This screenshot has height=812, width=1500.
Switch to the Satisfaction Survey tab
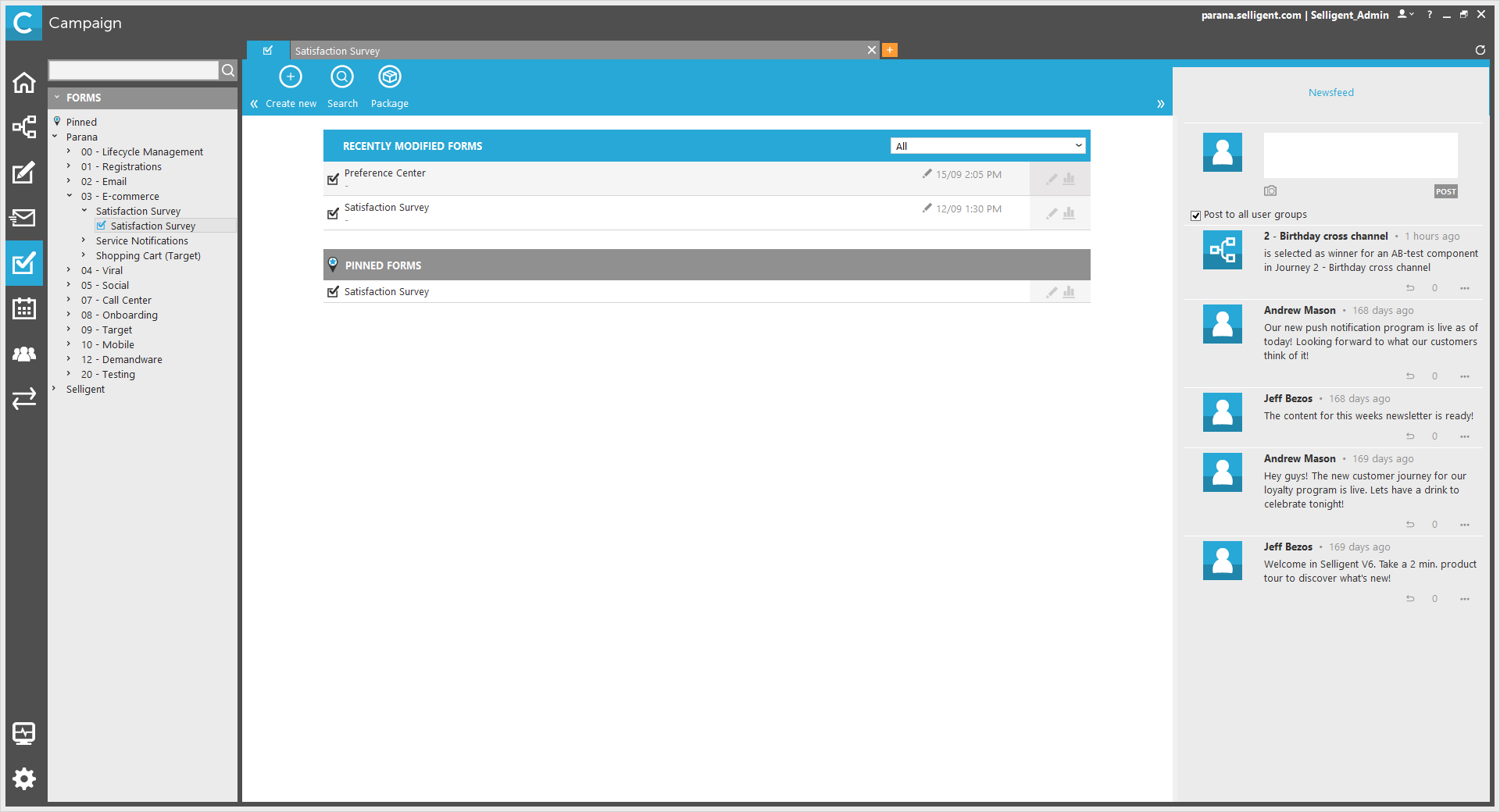pos(578,51)
